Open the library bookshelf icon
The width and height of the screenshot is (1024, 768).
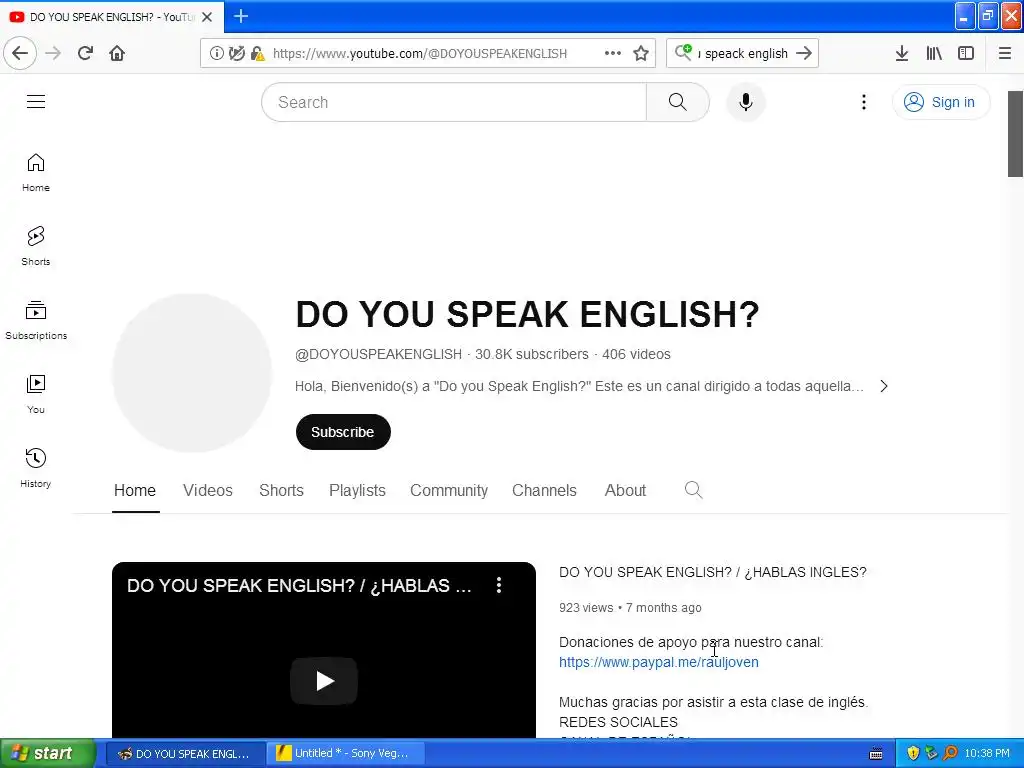934,53
